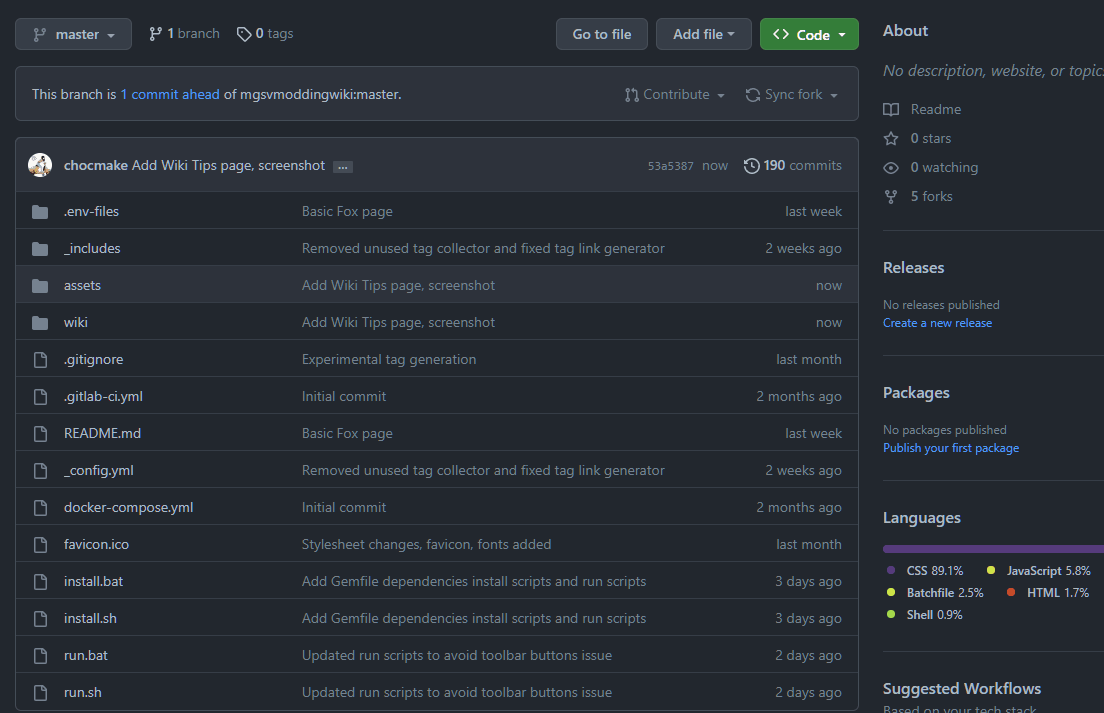
Task: Click the Go to file button
Action: [601, 34]
